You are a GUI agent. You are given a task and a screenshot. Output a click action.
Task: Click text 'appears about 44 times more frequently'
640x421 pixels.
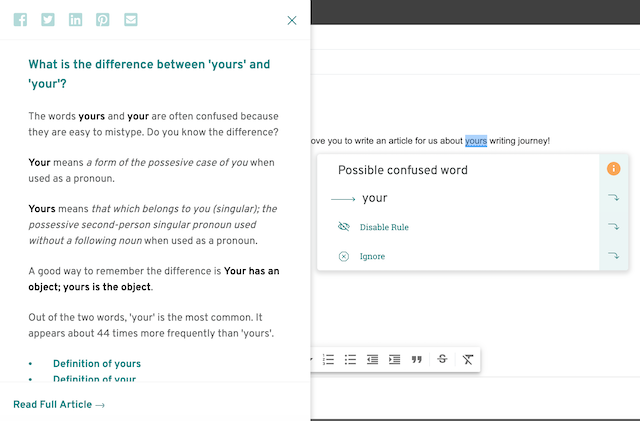(122, 333)
